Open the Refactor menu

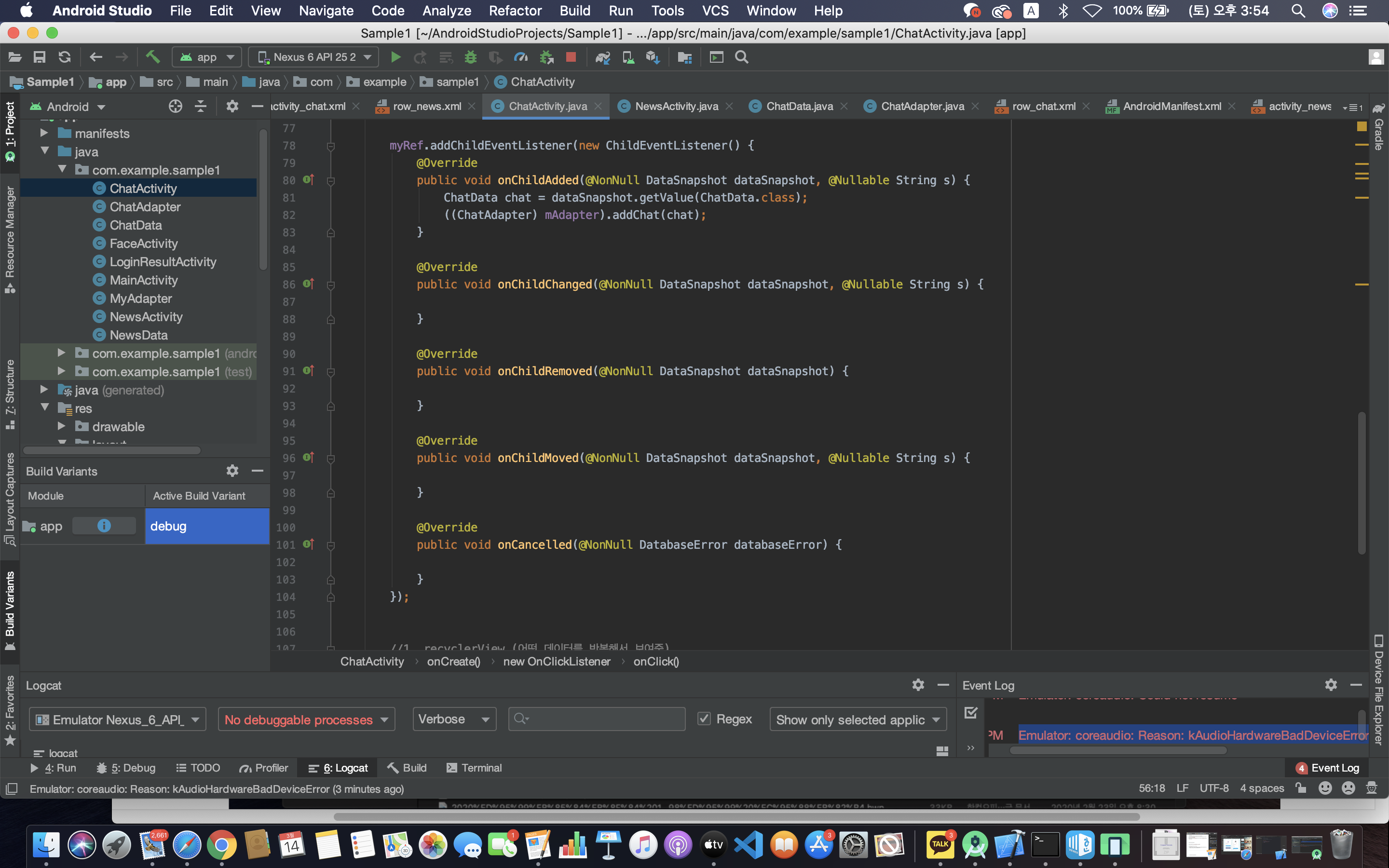(515, 11)
